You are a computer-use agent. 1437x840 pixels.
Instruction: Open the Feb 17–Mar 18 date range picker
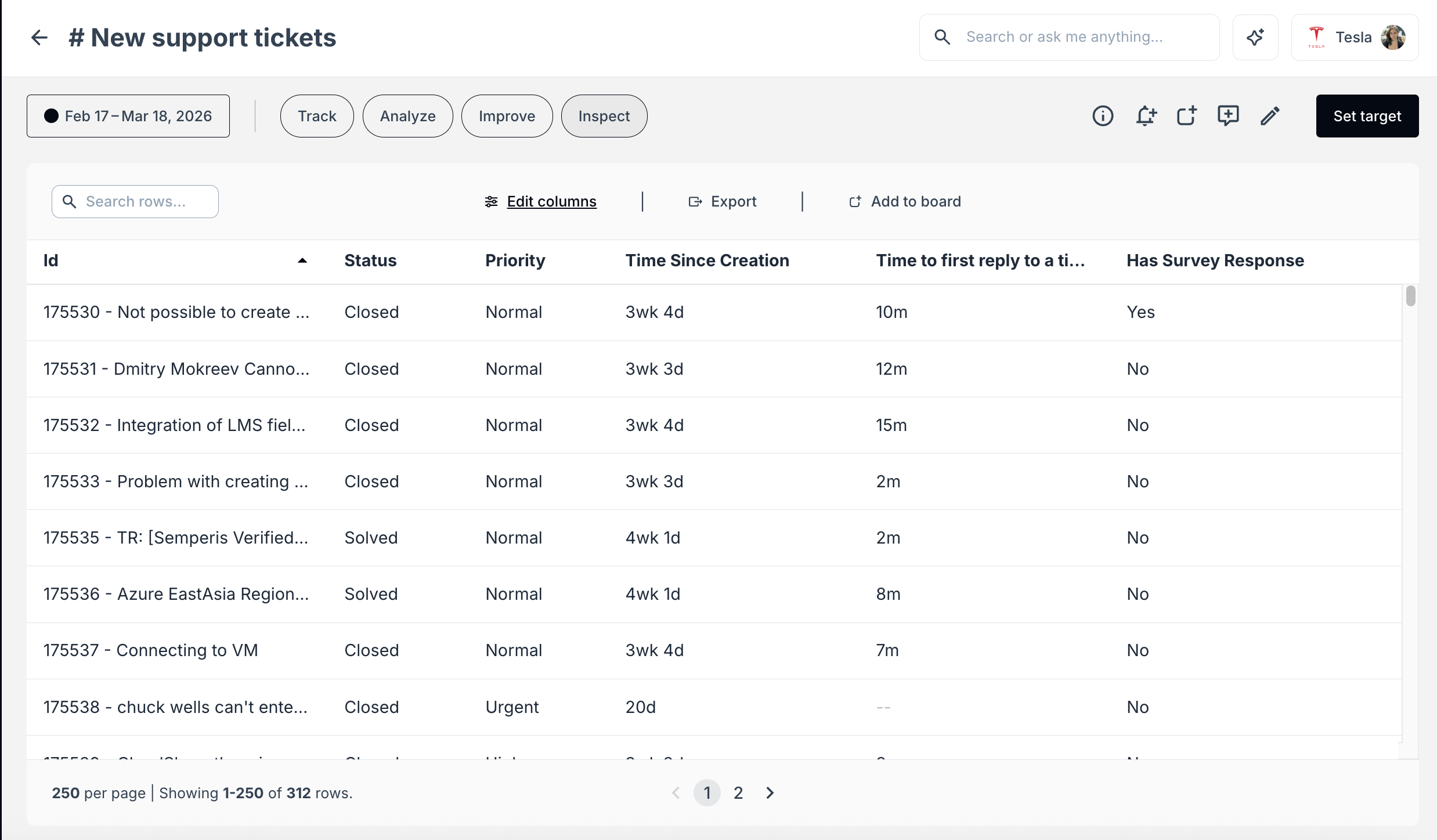128,115
